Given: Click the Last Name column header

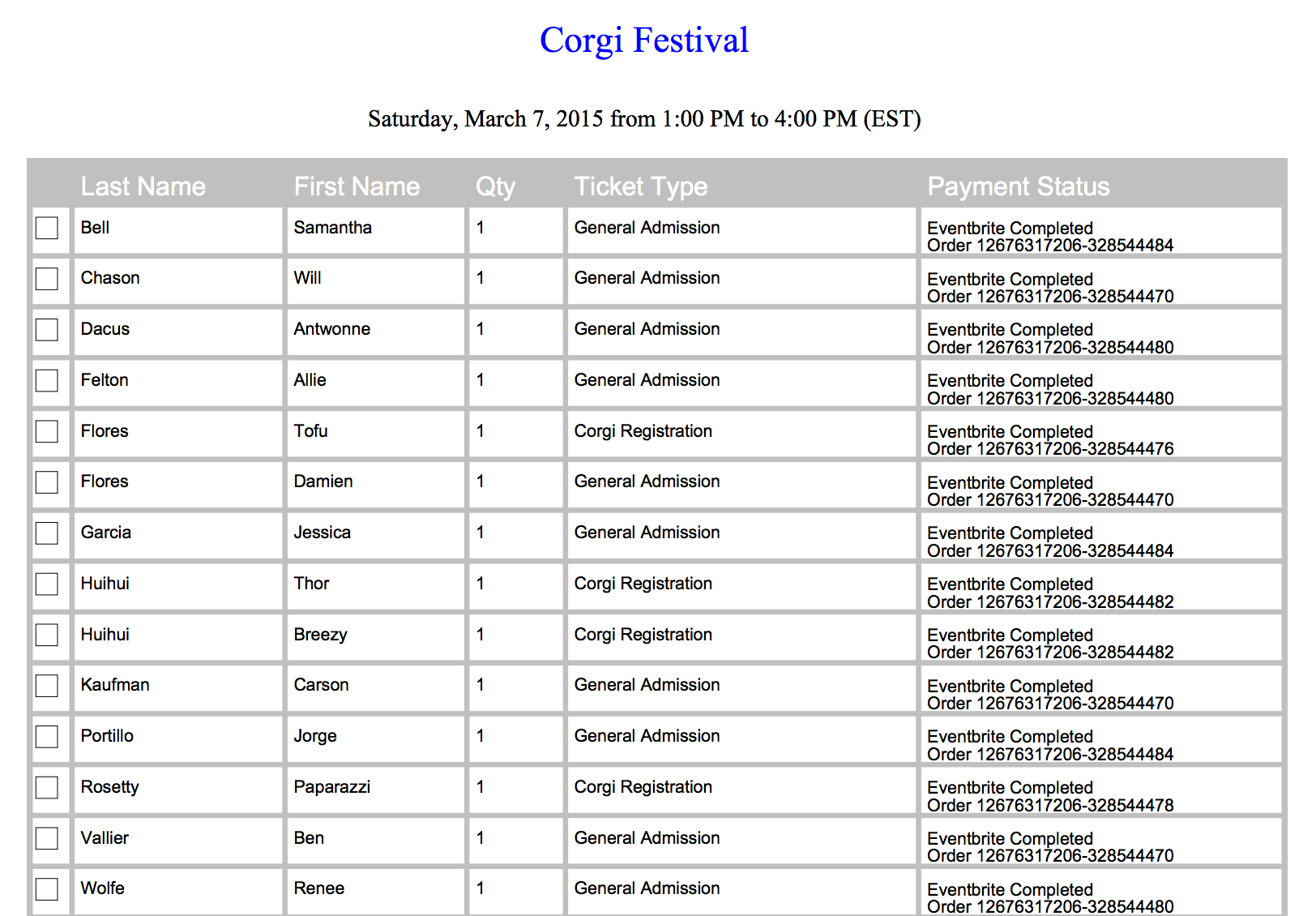Looking at the screenshot, I should (x=143, y=186).
